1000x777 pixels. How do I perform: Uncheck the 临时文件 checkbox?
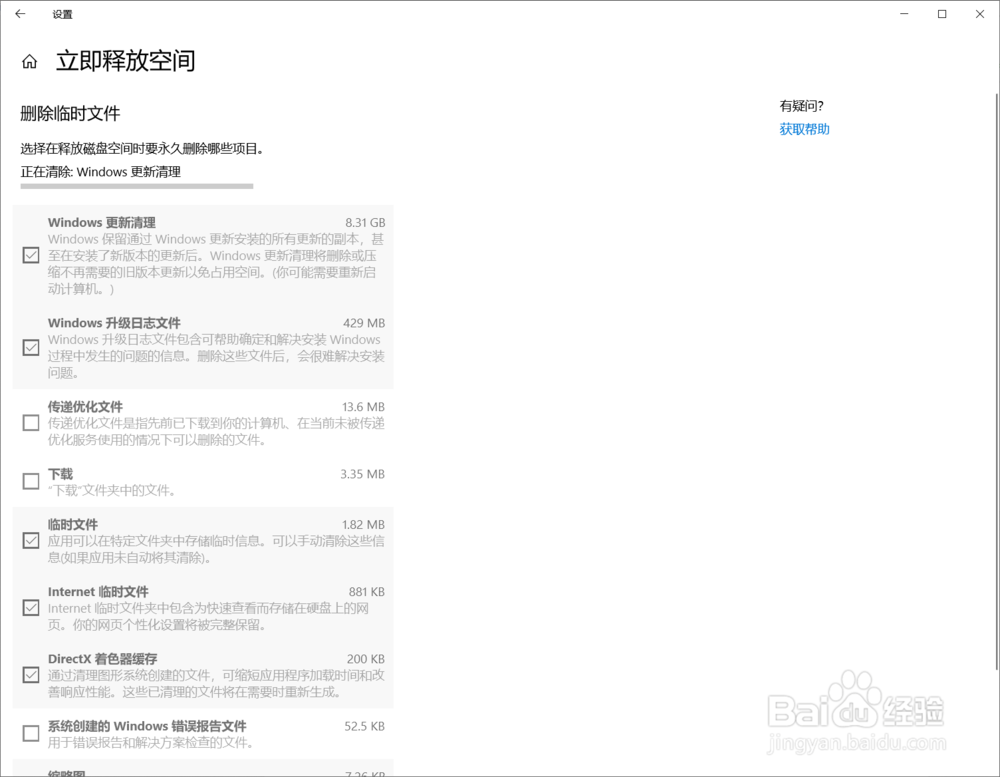point(31,540)
